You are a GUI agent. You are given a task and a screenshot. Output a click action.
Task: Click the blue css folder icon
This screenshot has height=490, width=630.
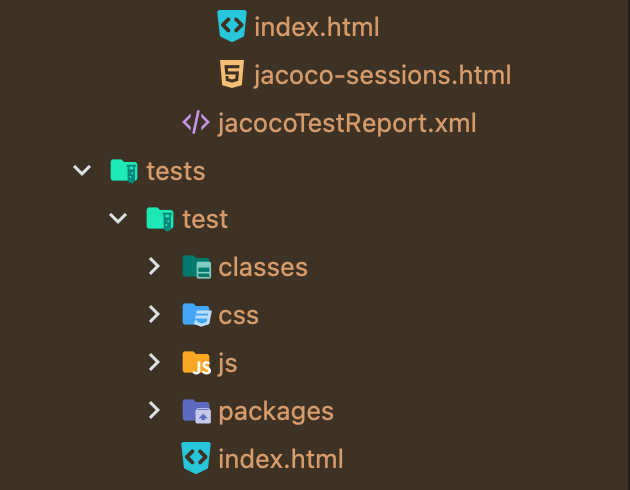(196, 315)
